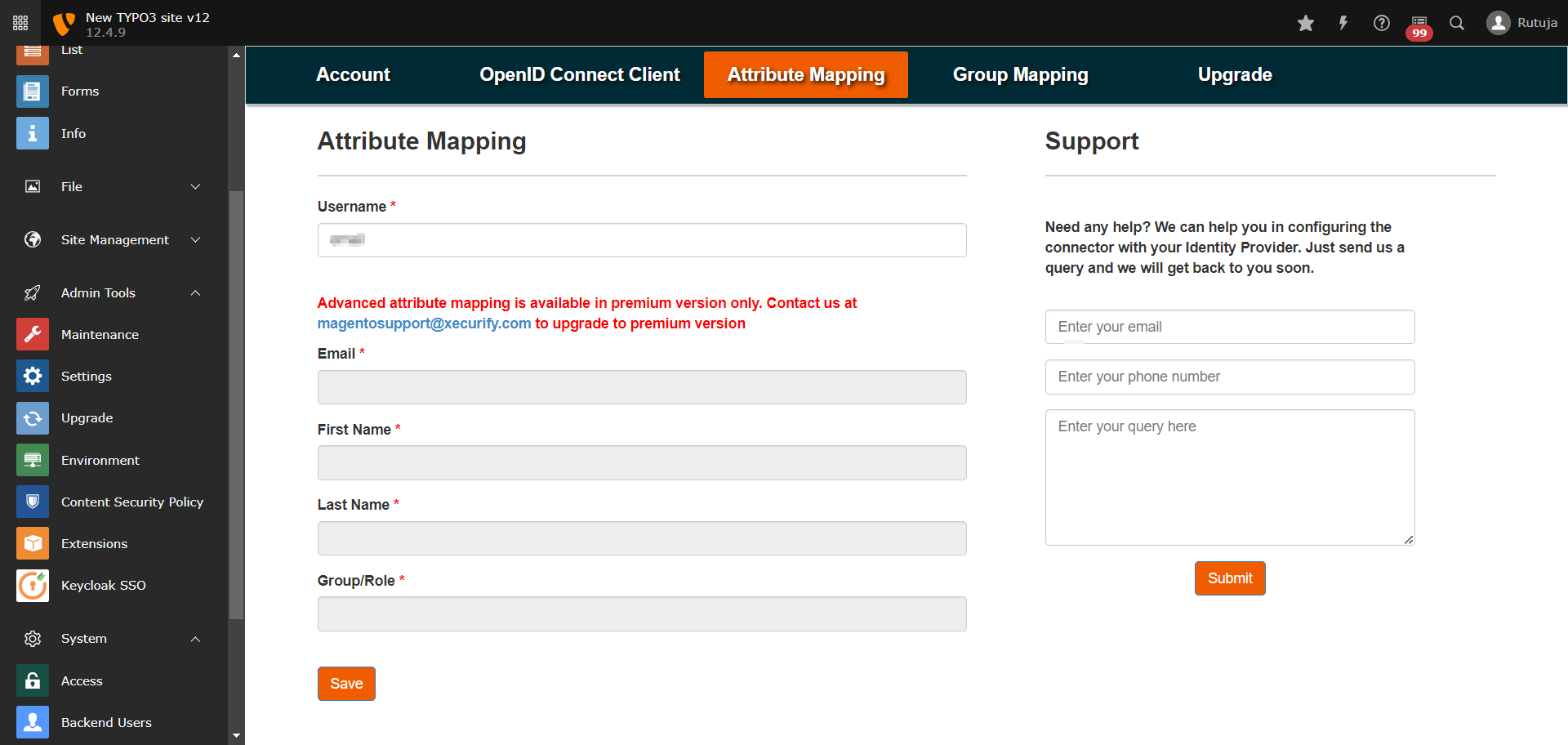Click the Username input field
The height and width of the screenshot is (745, 1568).
tap(641, 240)
